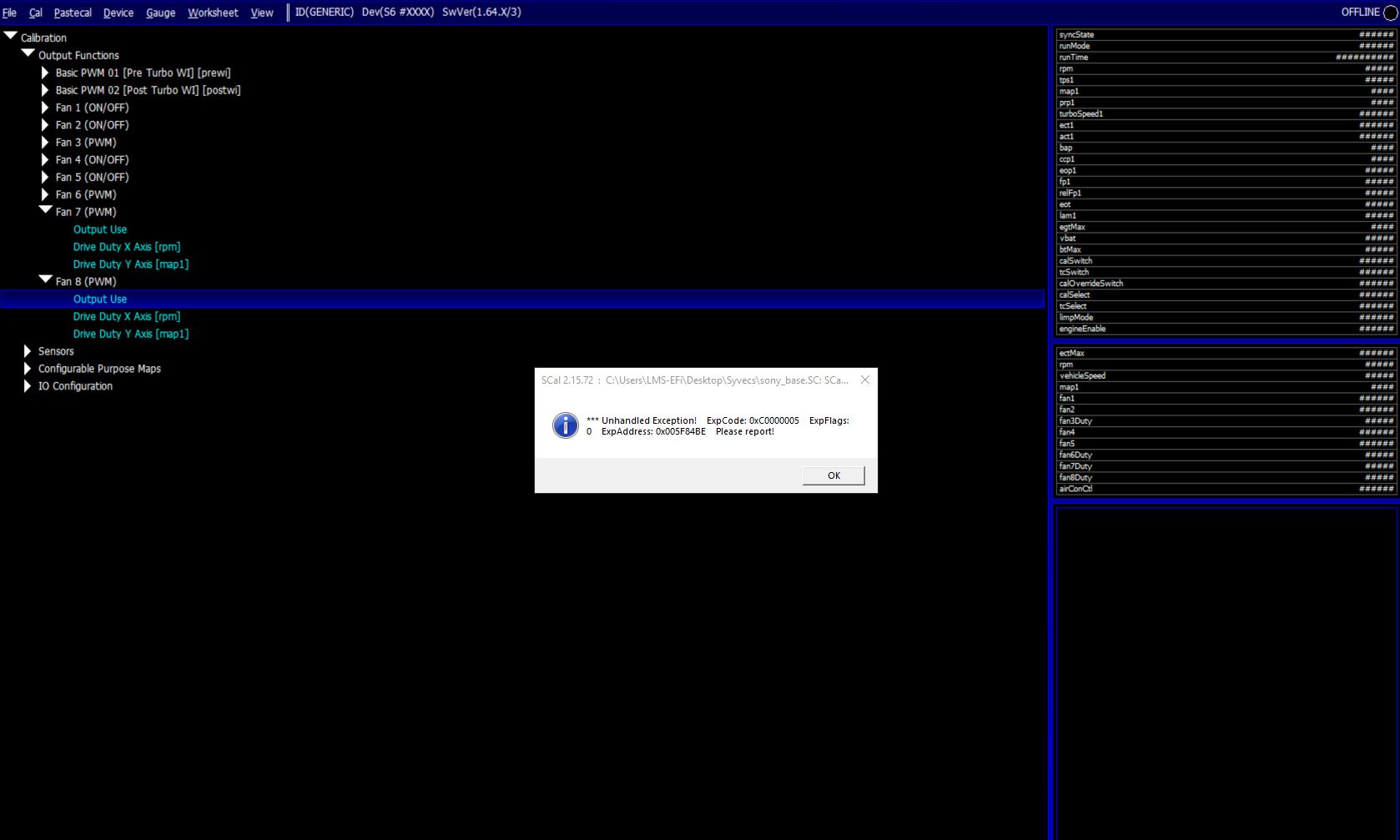1400x840 pixels.
Task: Expand the Sensors tree node
Action: coord(28,351)
